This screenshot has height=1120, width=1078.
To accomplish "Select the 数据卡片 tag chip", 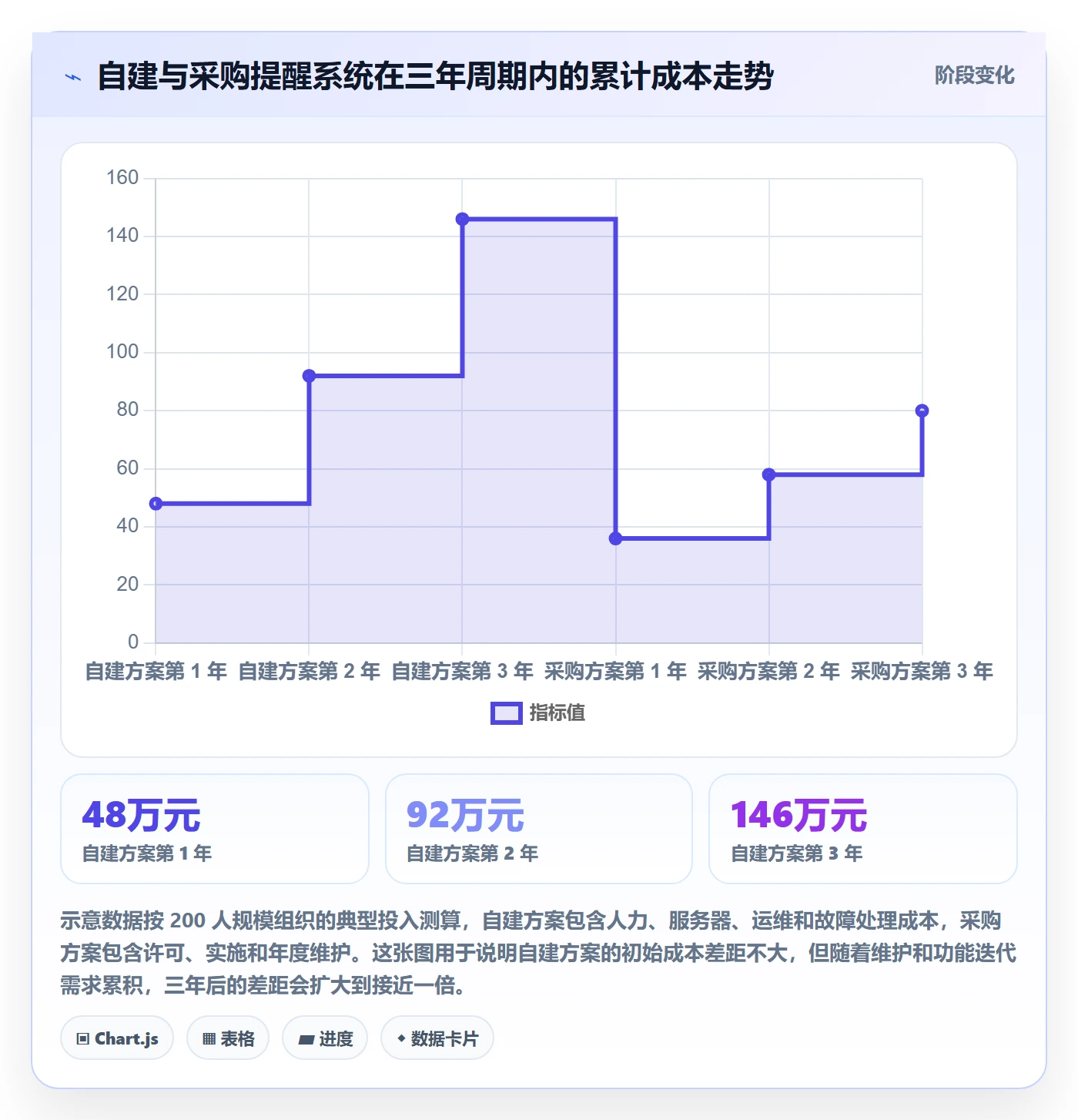I will click(x=437, y=1038).
